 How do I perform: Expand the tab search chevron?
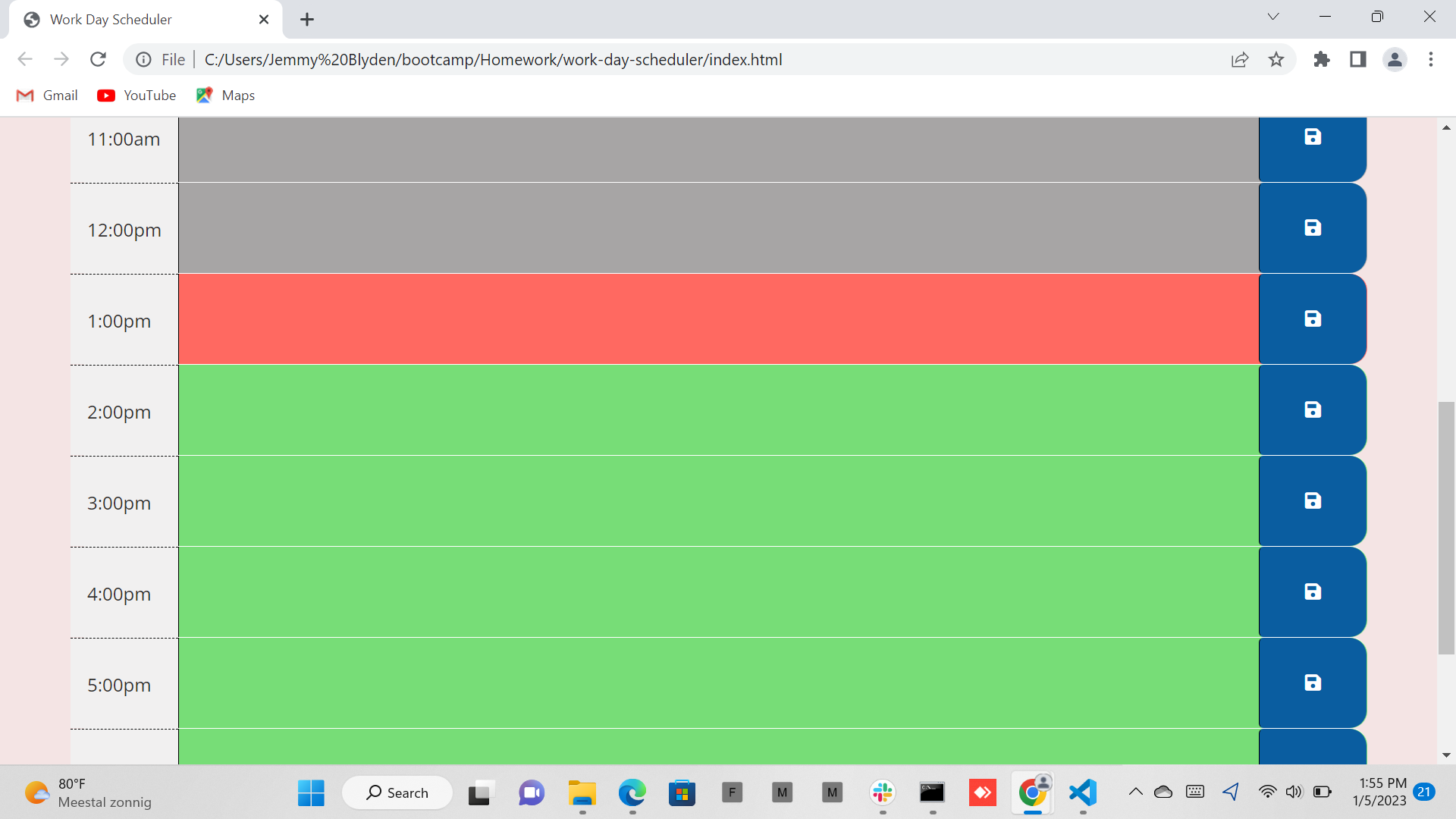click(1273, 17)
